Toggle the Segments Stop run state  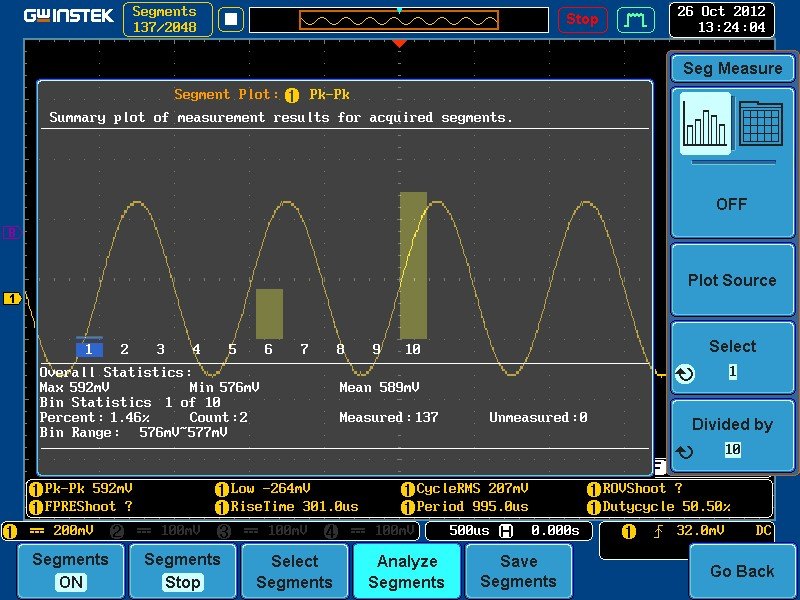coord(182,571)
